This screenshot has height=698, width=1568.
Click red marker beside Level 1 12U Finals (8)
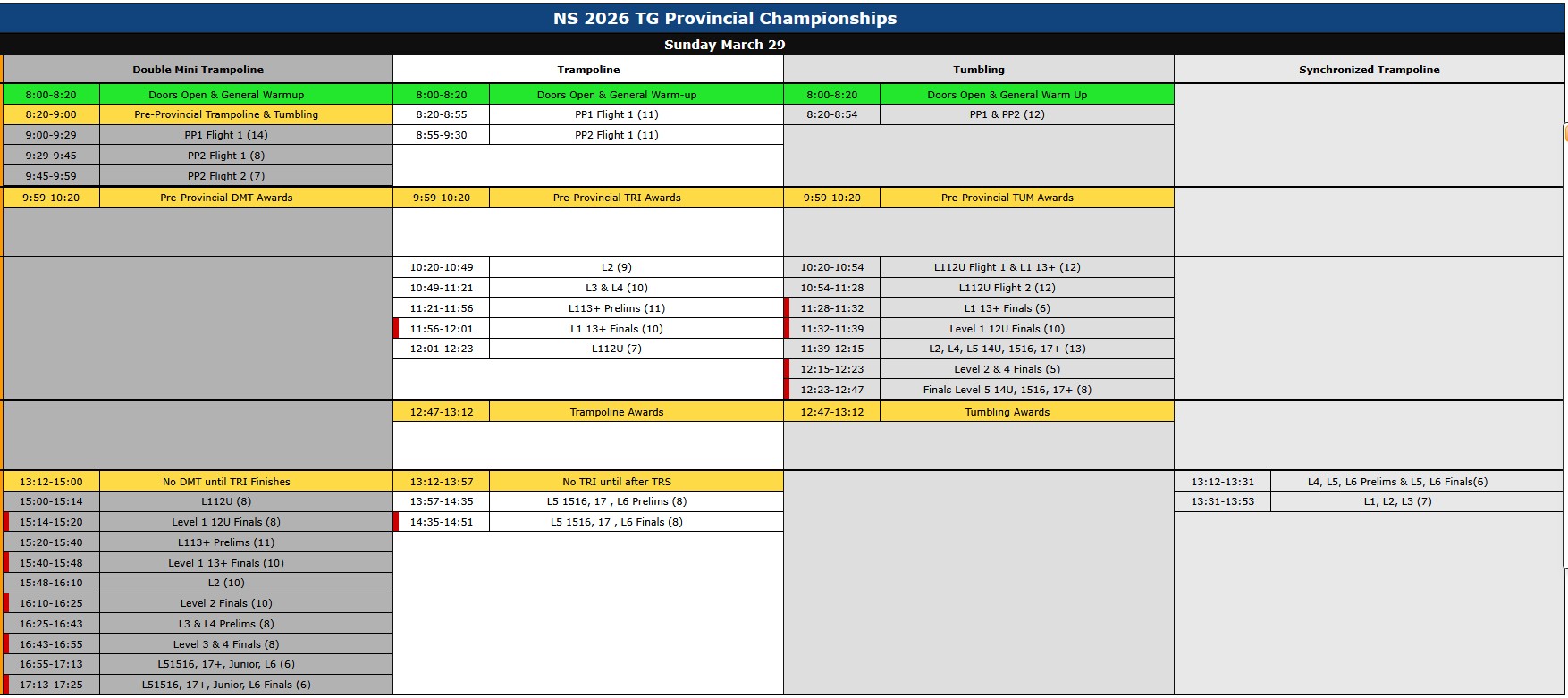[x=6, y=522]
